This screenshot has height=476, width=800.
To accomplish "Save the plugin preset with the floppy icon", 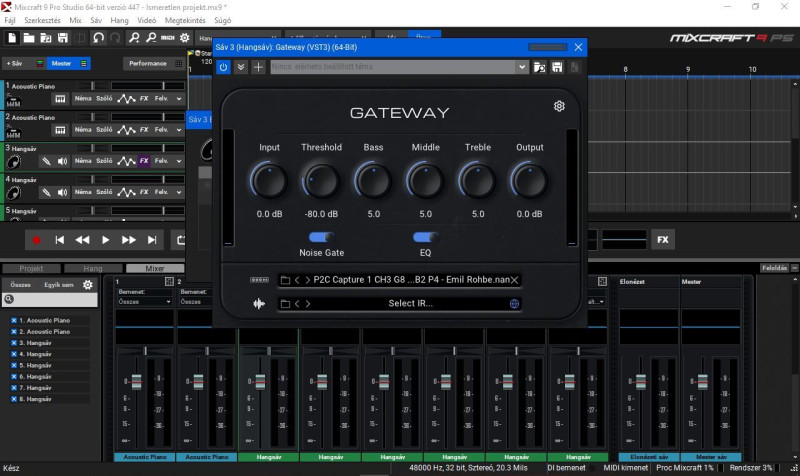I will click(557, 67).
